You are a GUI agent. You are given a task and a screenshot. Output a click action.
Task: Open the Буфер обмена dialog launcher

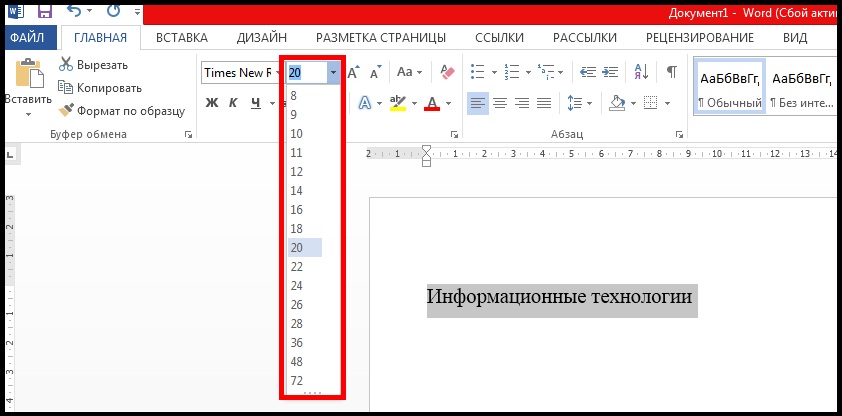click(188, 135)
